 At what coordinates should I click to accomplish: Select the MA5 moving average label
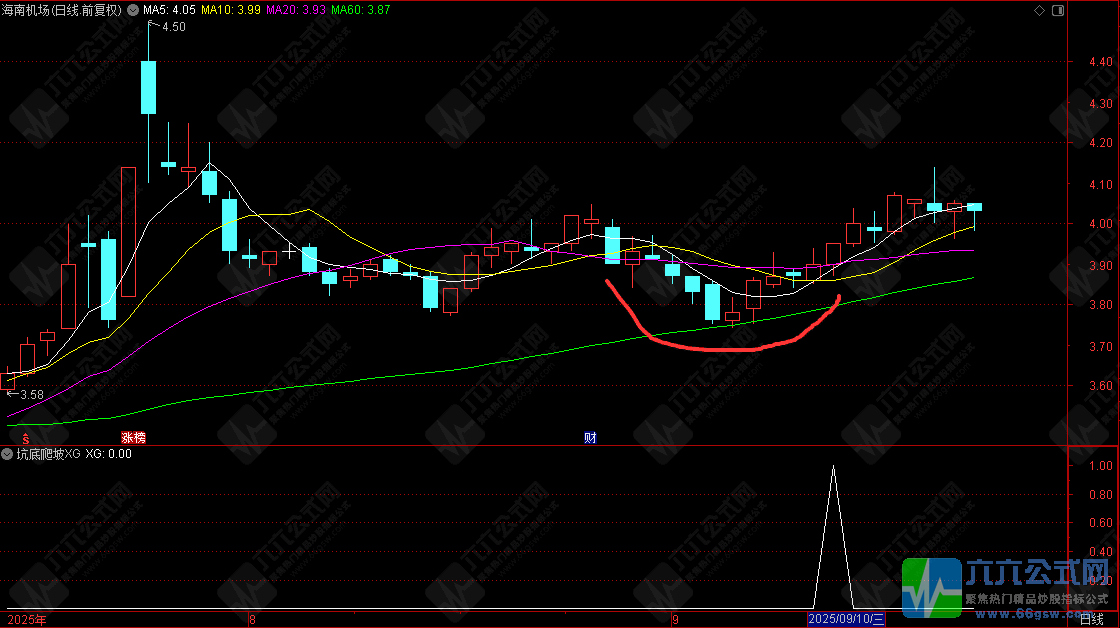coord(169,10)
